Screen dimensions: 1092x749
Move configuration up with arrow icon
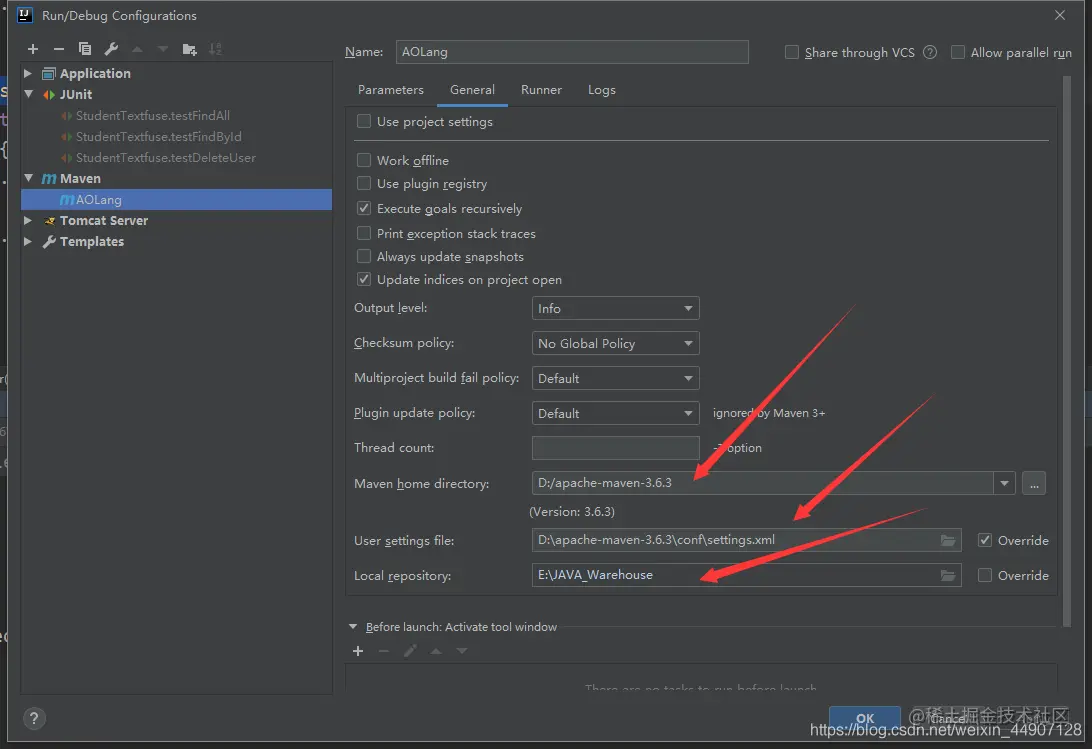pos(137,49)
